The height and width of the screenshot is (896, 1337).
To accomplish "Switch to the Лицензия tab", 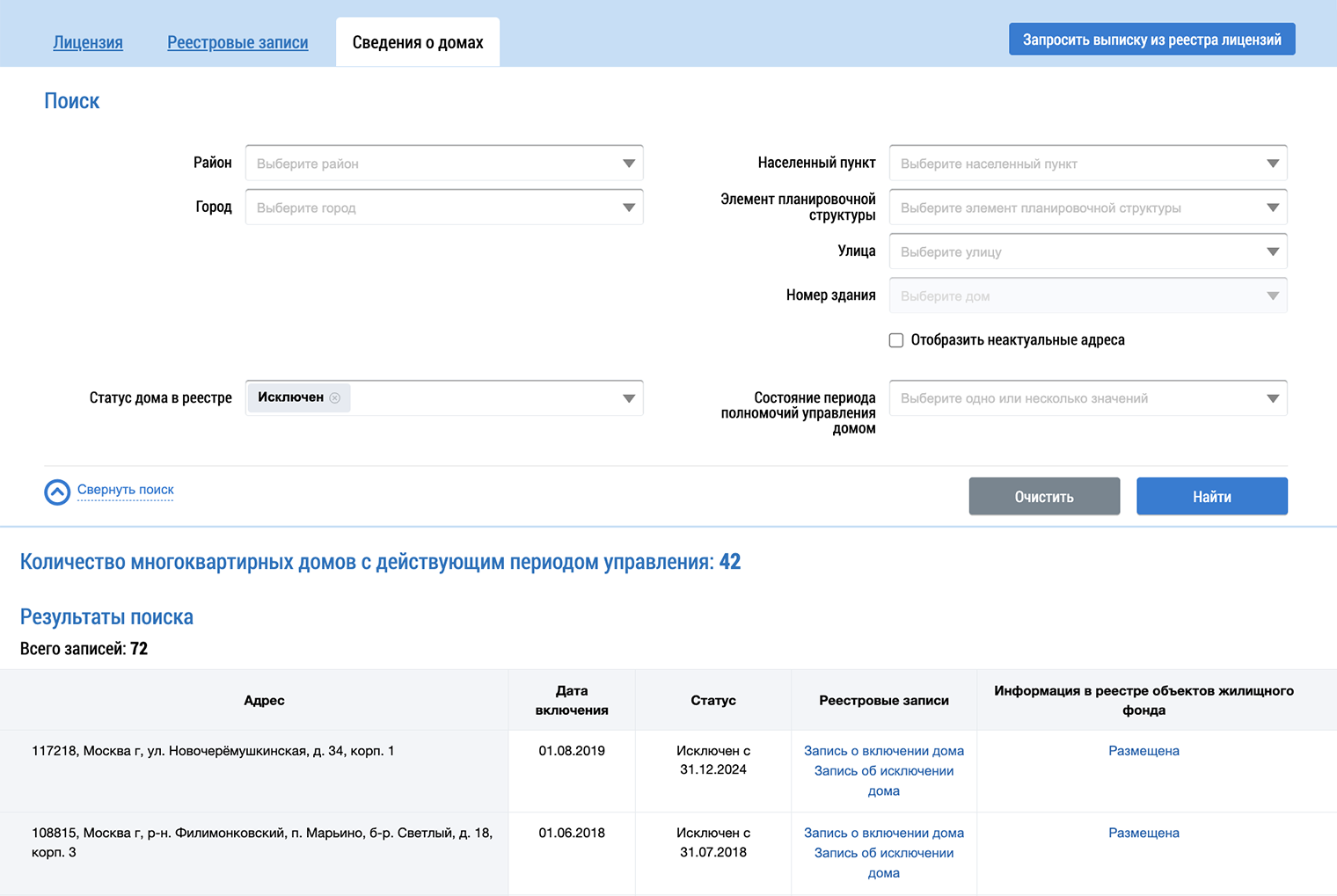I will pos(88,42).
